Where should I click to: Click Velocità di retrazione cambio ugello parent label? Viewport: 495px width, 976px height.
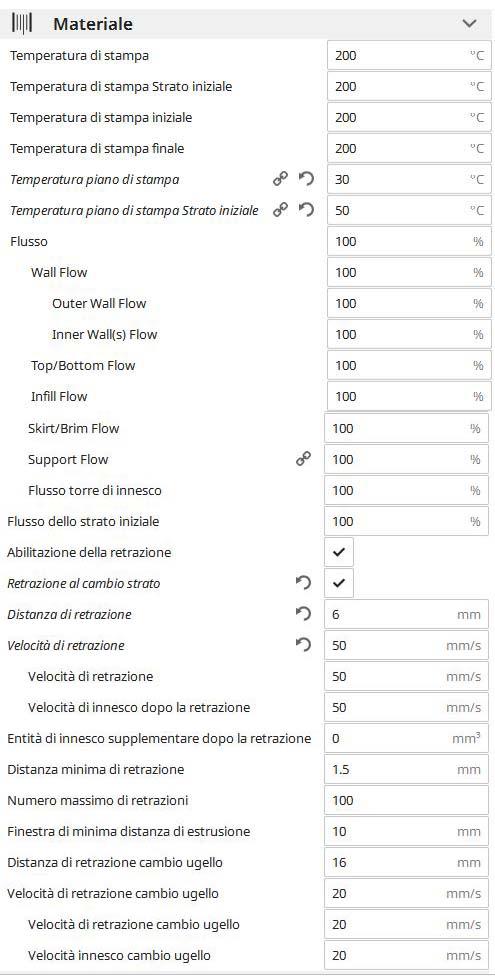click(x=113, y=894)
